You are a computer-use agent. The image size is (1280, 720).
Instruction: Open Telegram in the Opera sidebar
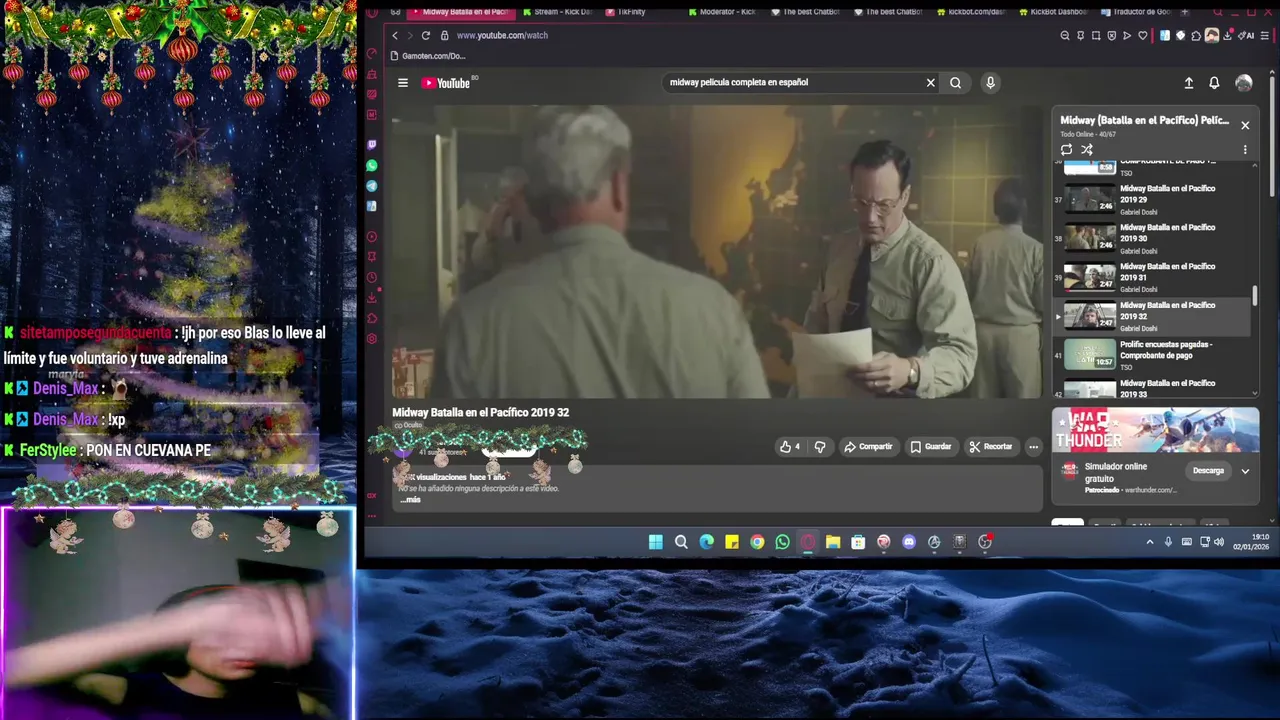(x=372, y=186)
